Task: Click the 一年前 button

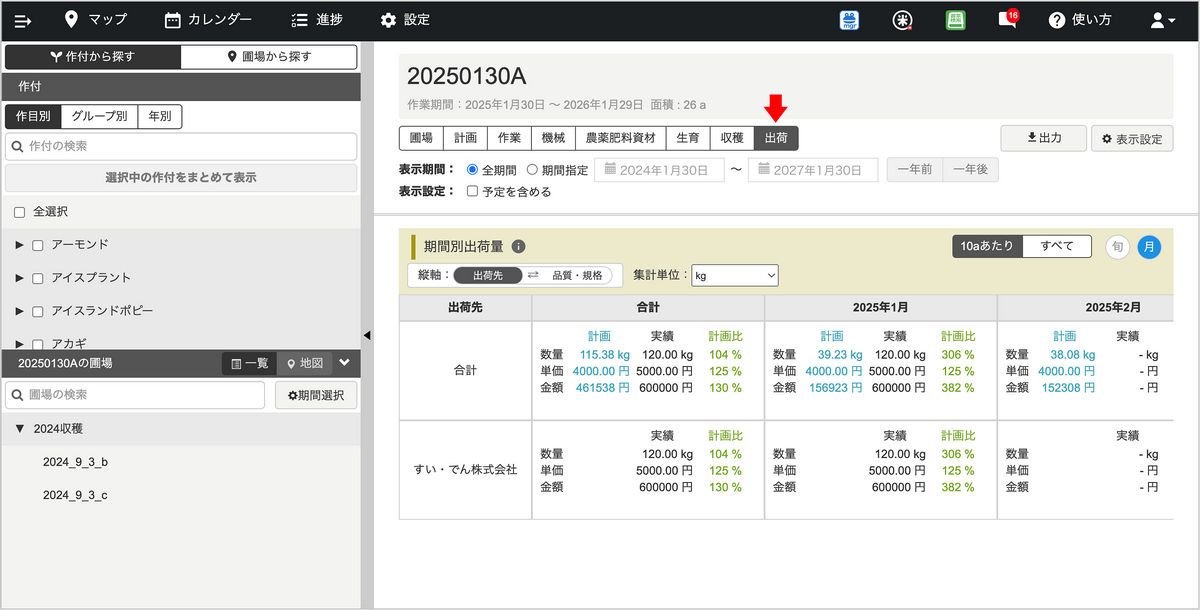Action: (x=915, y=170)
